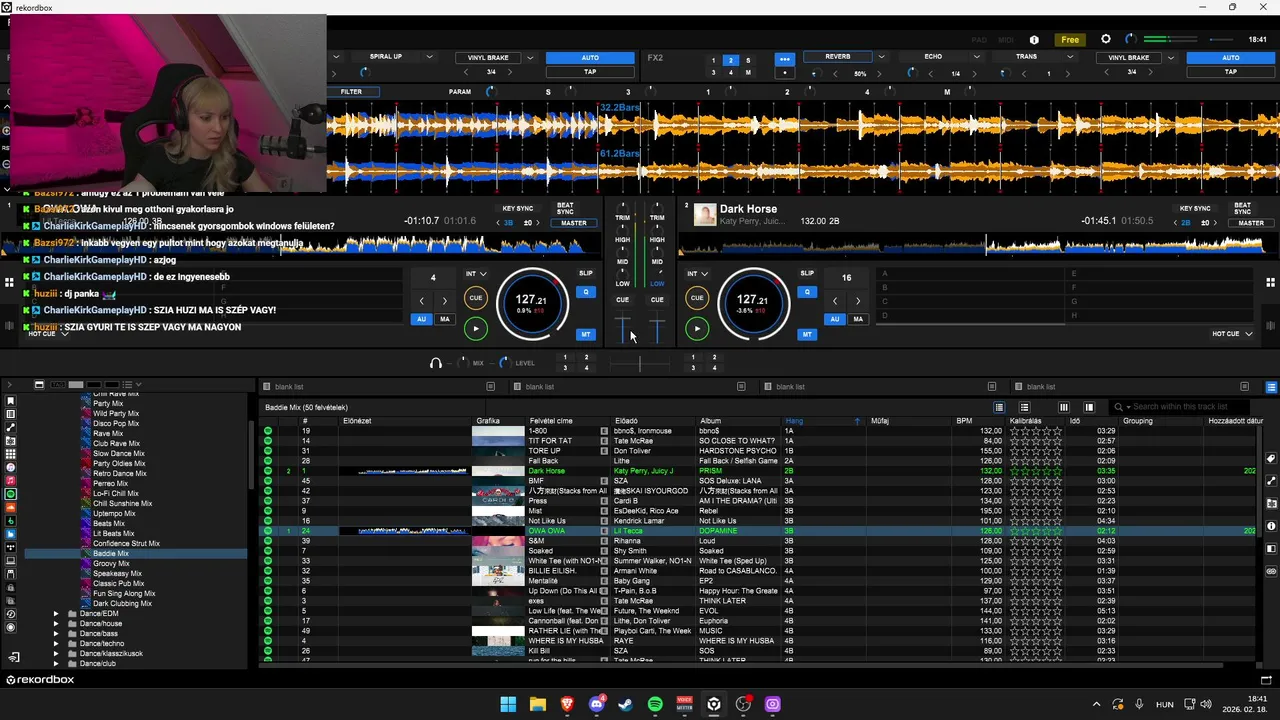Open File Explorer from the taskbar
Screen dimensions: 1280x720
tap(538, 704)
